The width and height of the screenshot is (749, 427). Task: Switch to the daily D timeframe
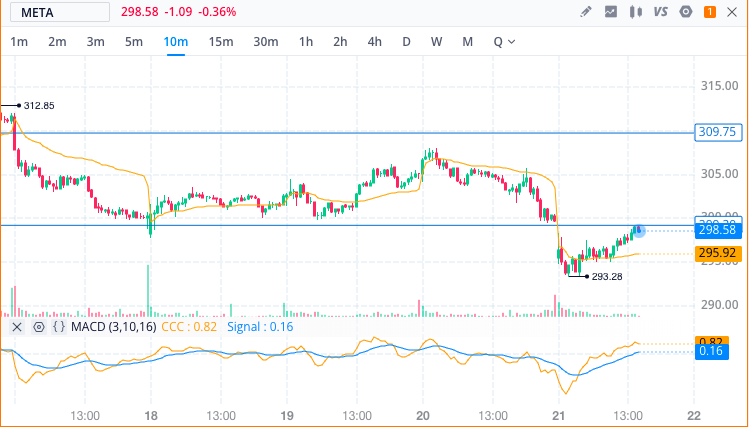407,42
